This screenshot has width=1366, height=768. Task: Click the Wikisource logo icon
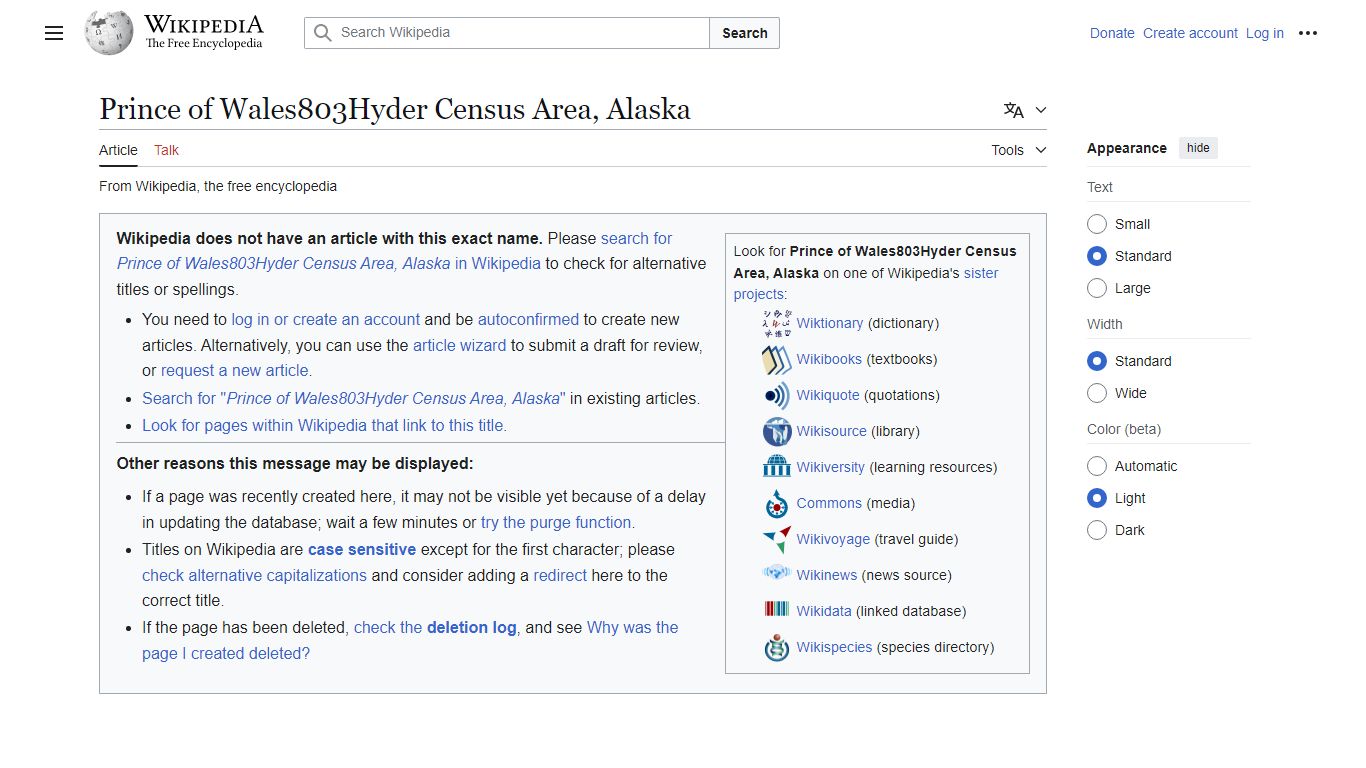coord(777,431)
